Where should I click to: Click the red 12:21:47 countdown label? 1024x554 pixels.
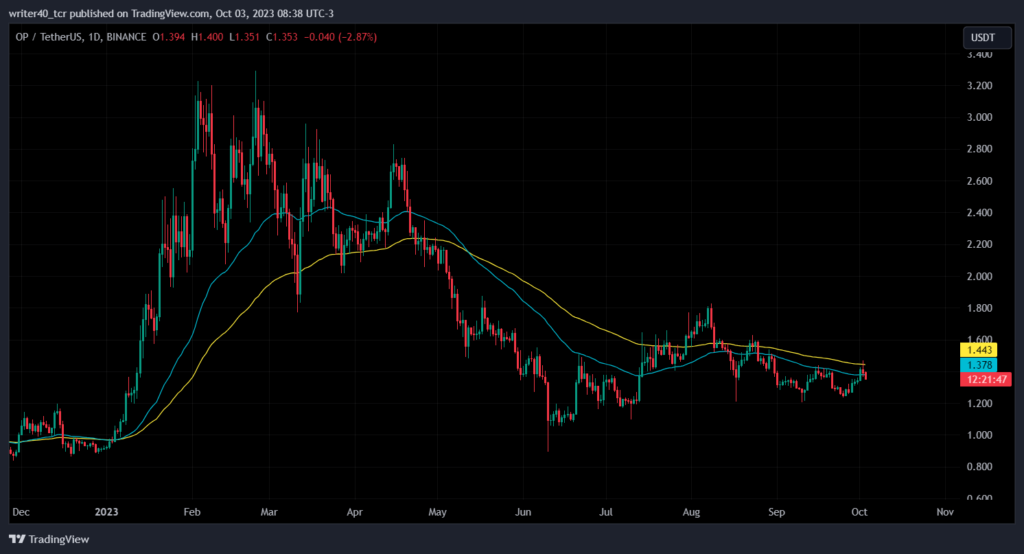985,380
